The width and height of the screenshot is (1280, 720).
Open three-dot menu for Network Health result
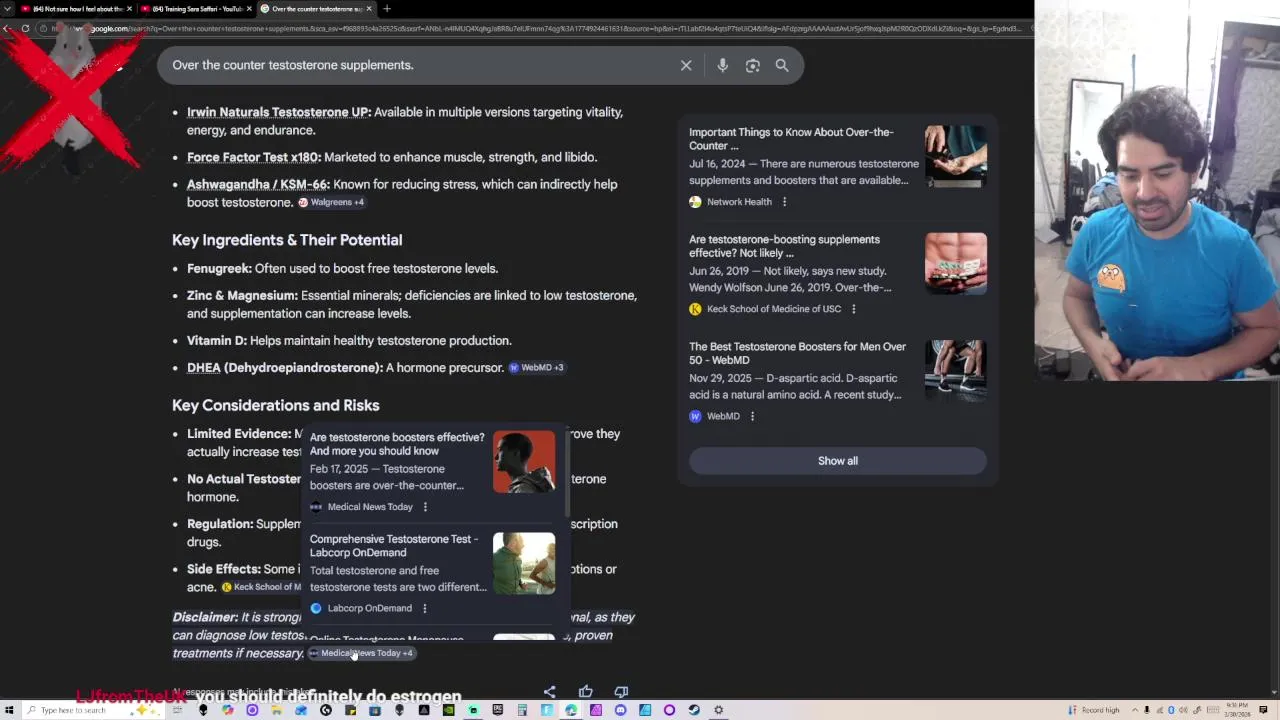784,202
